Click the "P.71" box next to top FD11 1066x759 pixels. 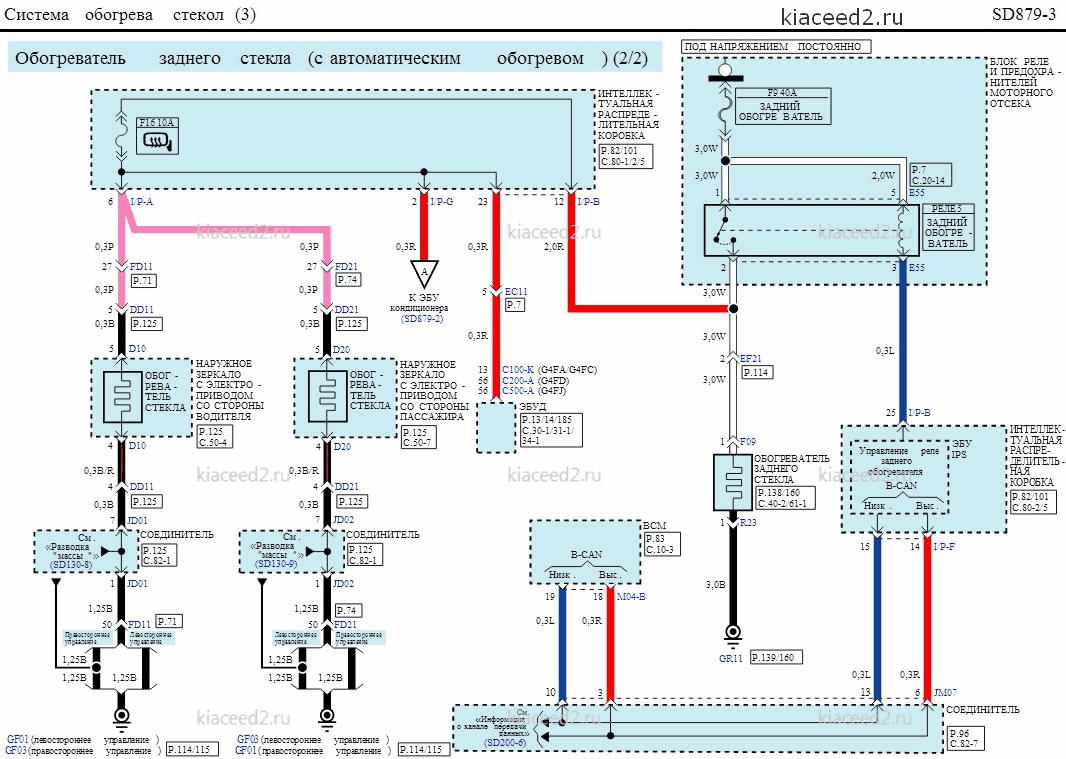tap(143, 280)
